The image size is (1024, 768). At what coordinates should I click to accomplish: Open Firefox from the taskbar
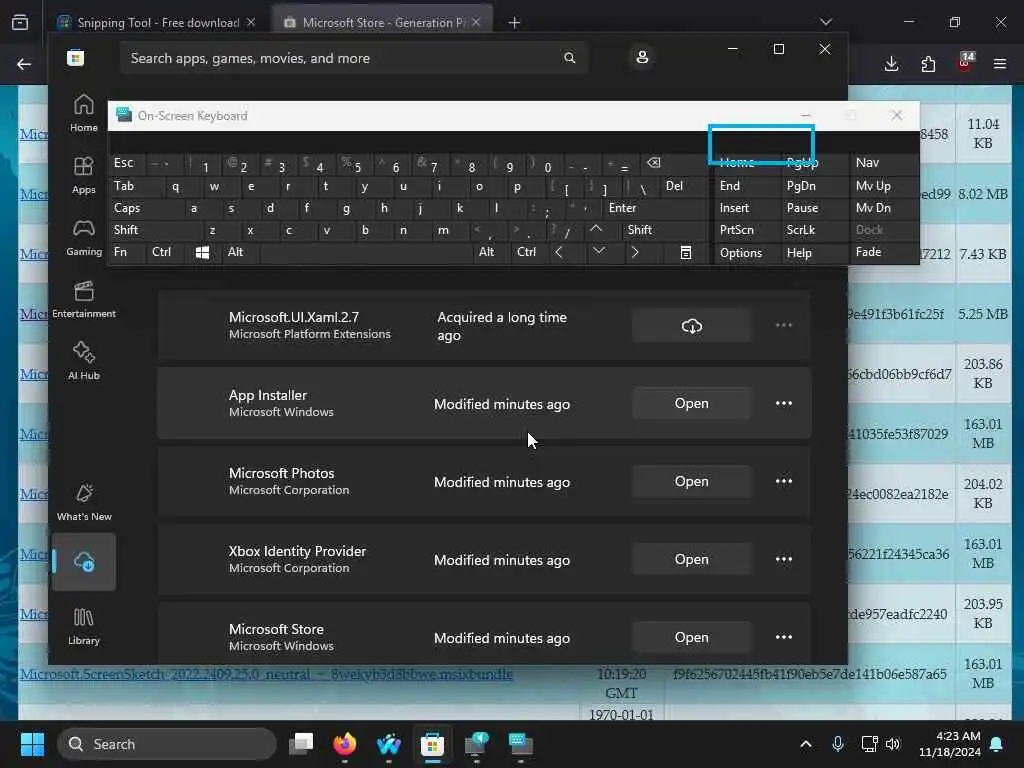click(x=345, y=744)
